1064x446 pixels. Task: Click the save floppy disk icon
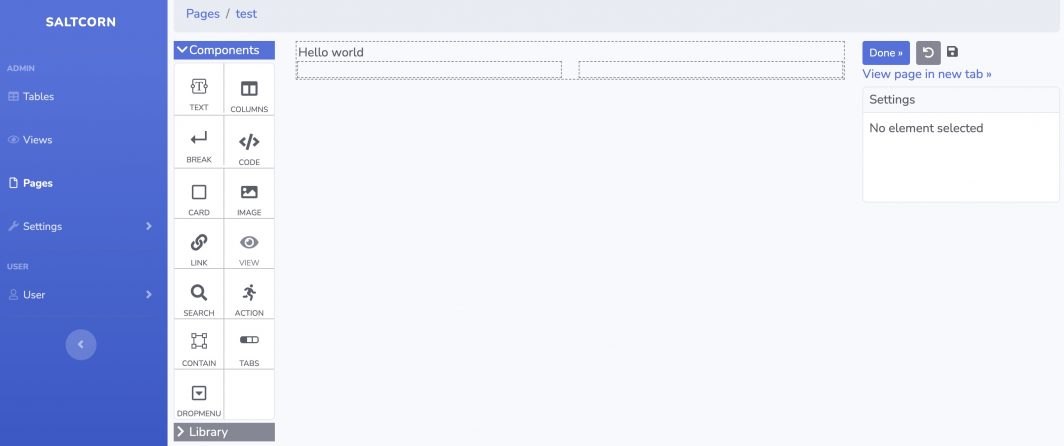(952, 52)
